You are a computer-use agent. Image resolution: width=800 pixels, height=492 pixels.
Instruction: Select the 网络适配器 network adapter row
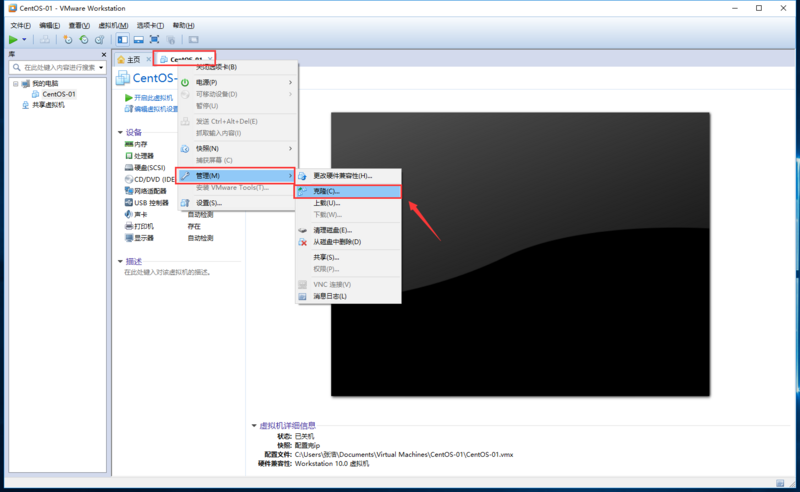pyautogui.click(x=146, y=191)
